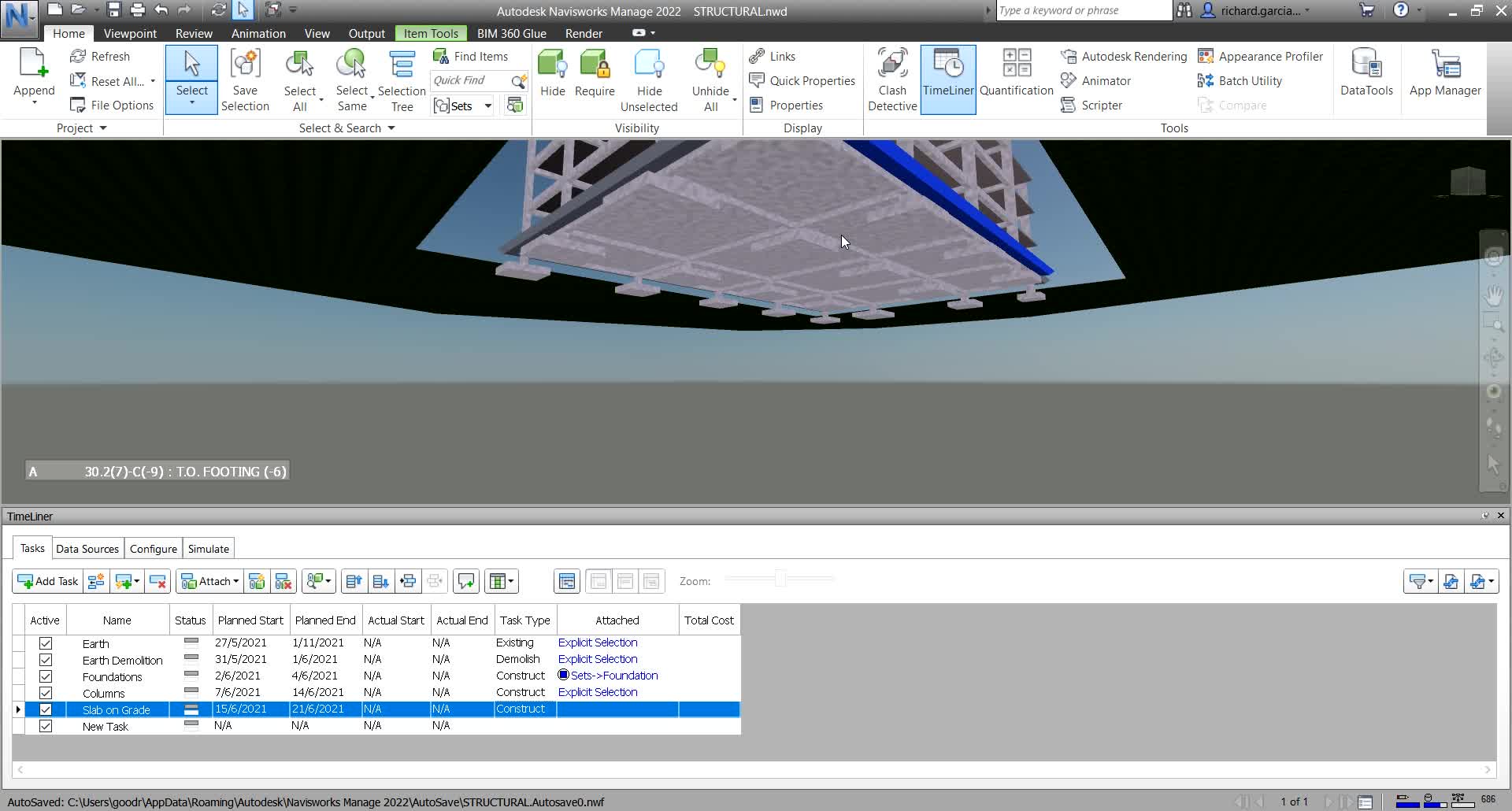Open the Viewpoint ribbon tab
The image size is (1512, 811).
click(x=129, y=33)
